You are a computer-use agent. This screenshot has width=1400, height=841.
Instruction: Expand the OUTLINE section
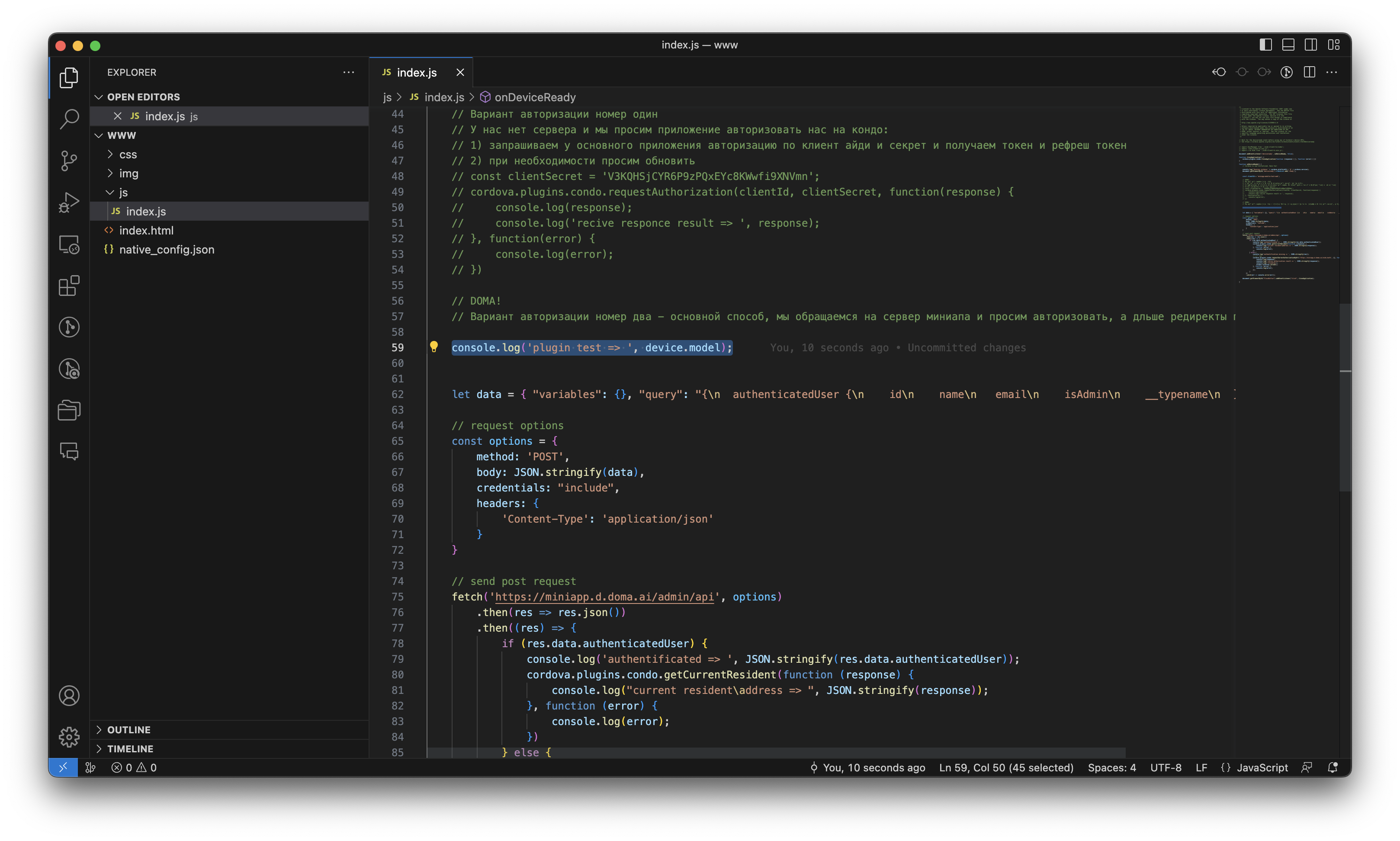[128, 730]
